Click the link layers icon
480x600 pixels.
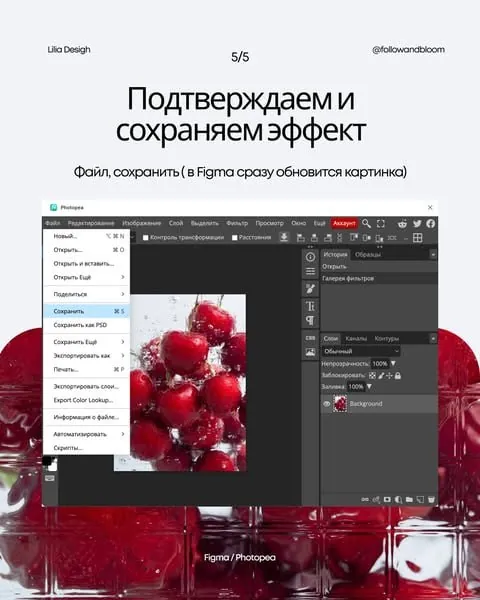365,499
